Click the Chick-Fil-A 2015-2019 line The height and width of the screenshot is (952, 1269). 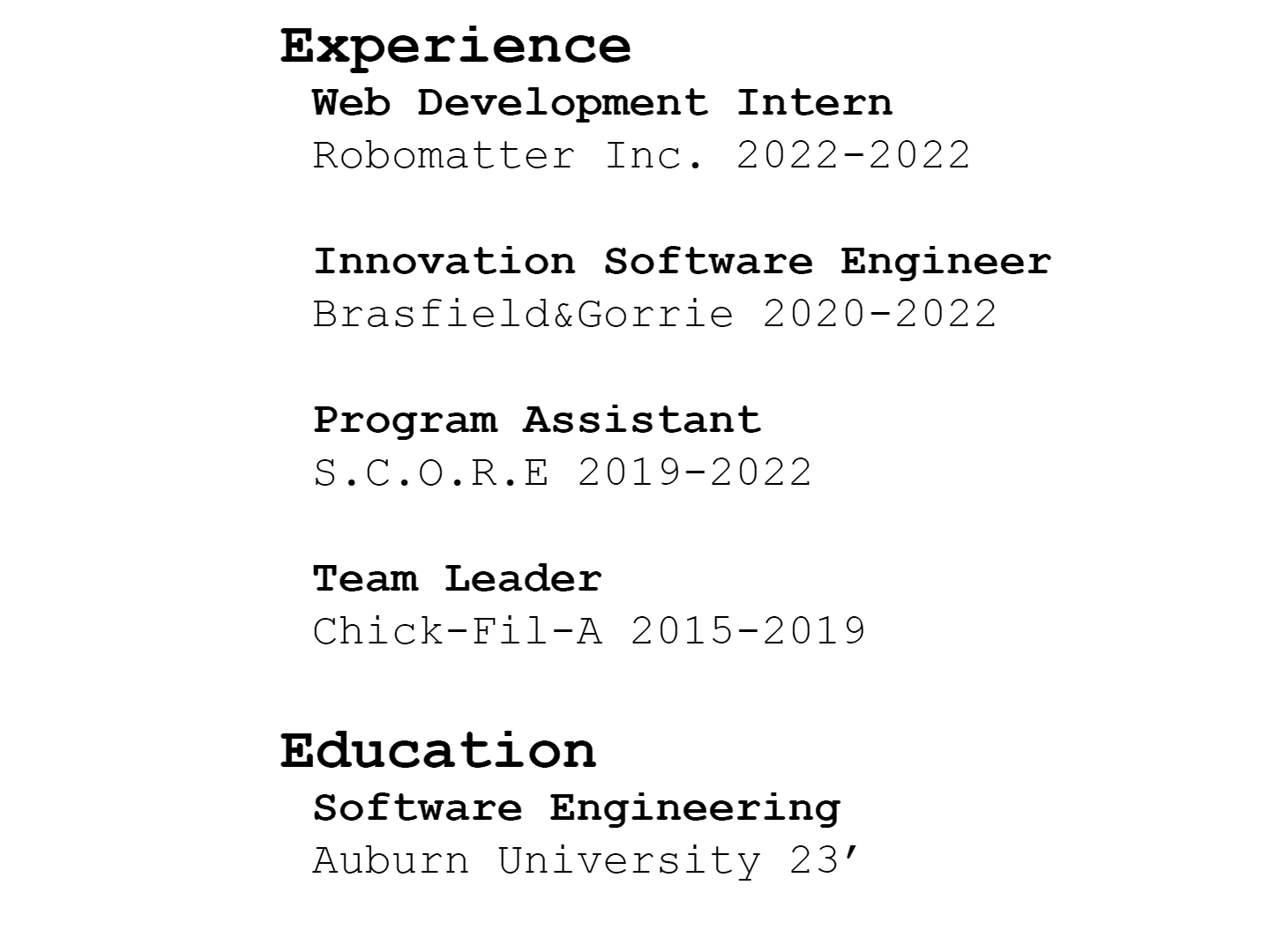590,632
